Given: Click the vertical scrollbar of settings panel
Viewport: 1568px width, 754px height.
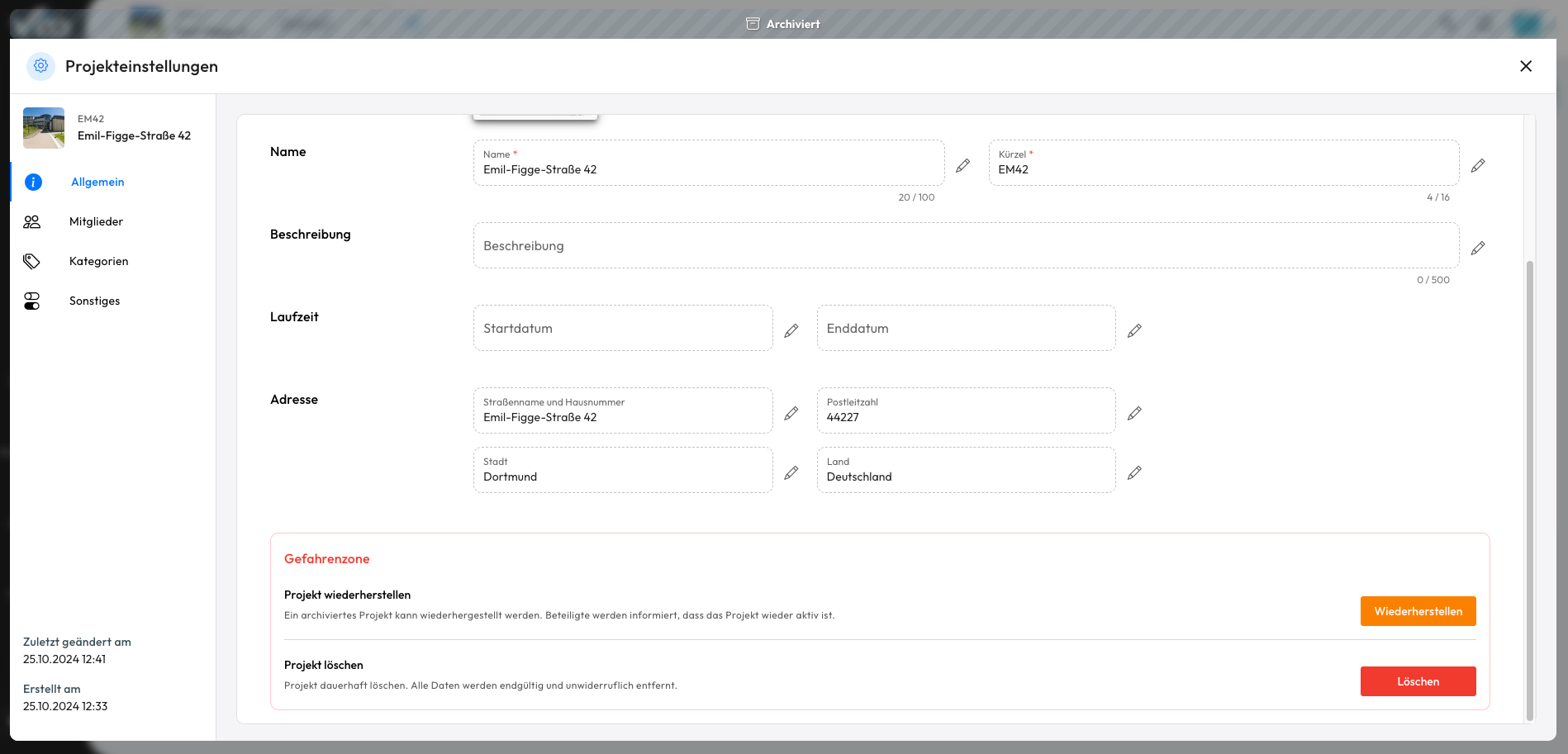Looking at the screenshot, I should pyautogui.click(x=1529, y=487).
